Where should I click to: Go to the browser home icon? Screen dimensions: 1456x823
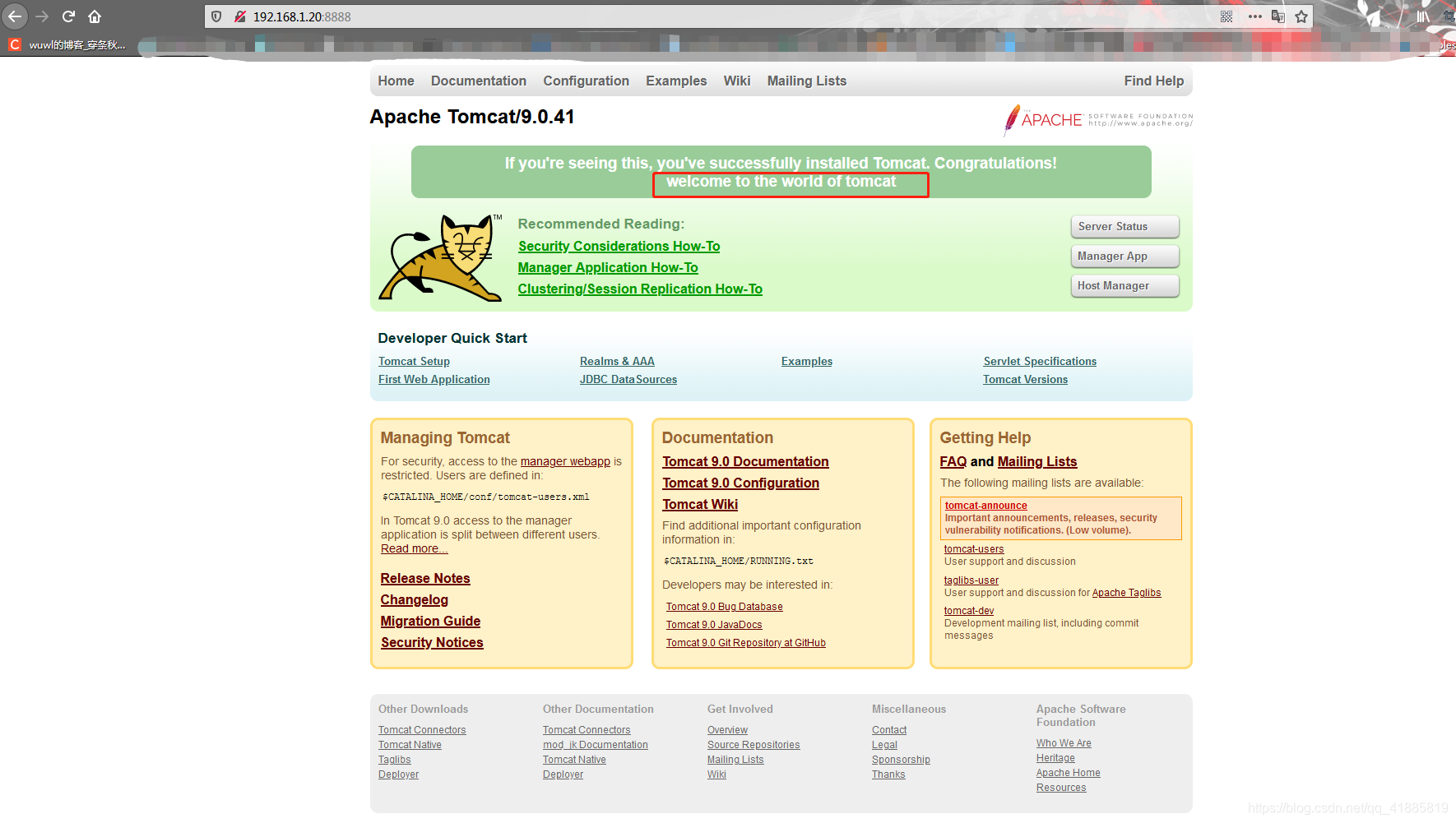[95, 16]
